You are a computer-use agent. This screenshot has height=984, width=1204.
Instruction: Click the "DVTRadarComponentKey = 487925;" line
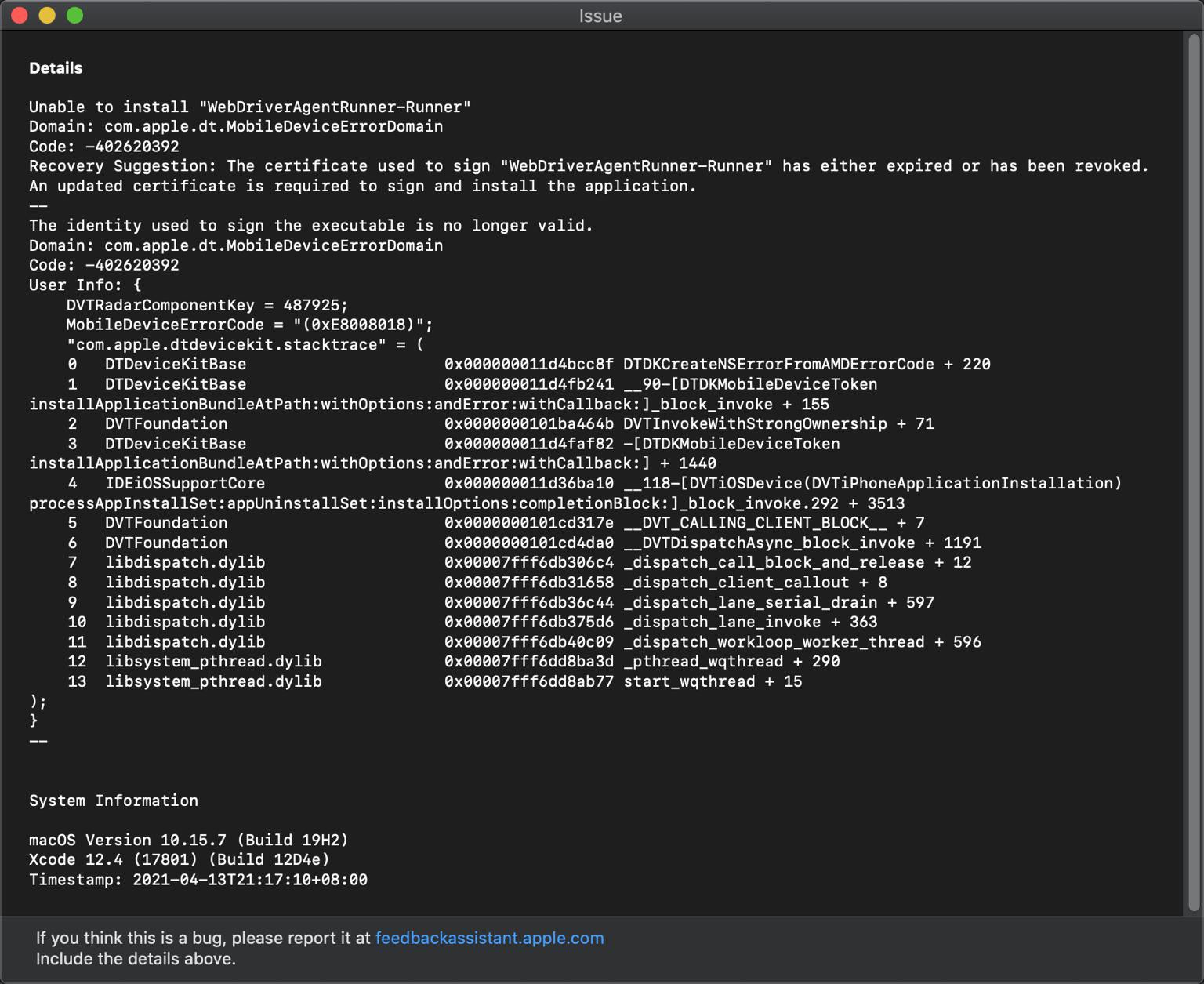207,305
